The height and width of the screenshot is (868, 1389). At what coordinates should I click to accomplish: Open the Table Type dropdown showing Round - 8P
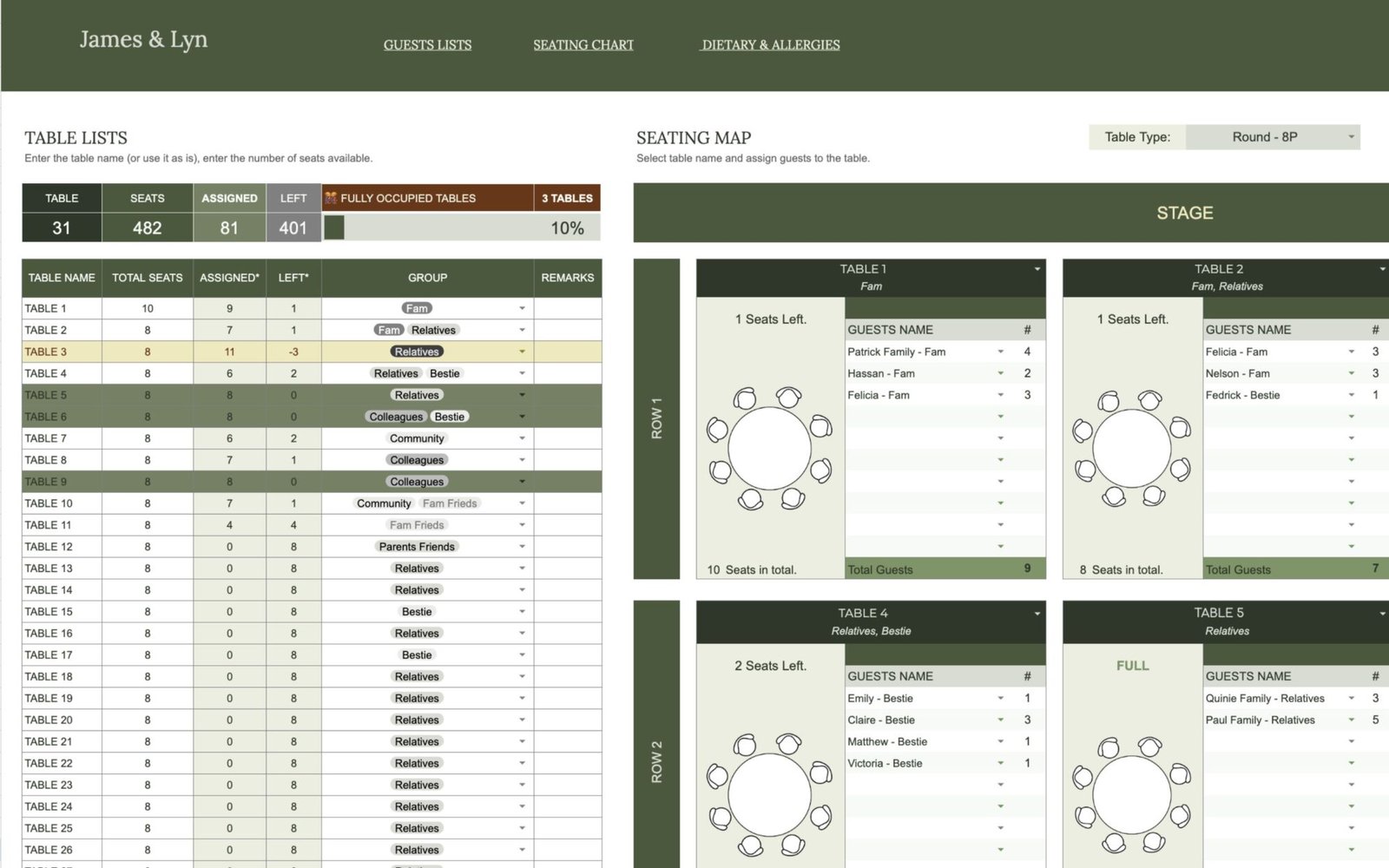tap(1272, 137)
